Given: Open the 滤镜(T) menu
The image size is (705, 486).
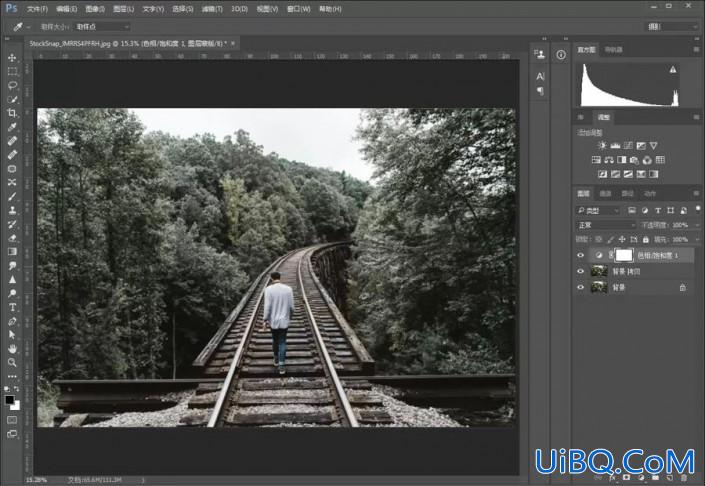Looking at the screenshot, I should coord(212,9).
